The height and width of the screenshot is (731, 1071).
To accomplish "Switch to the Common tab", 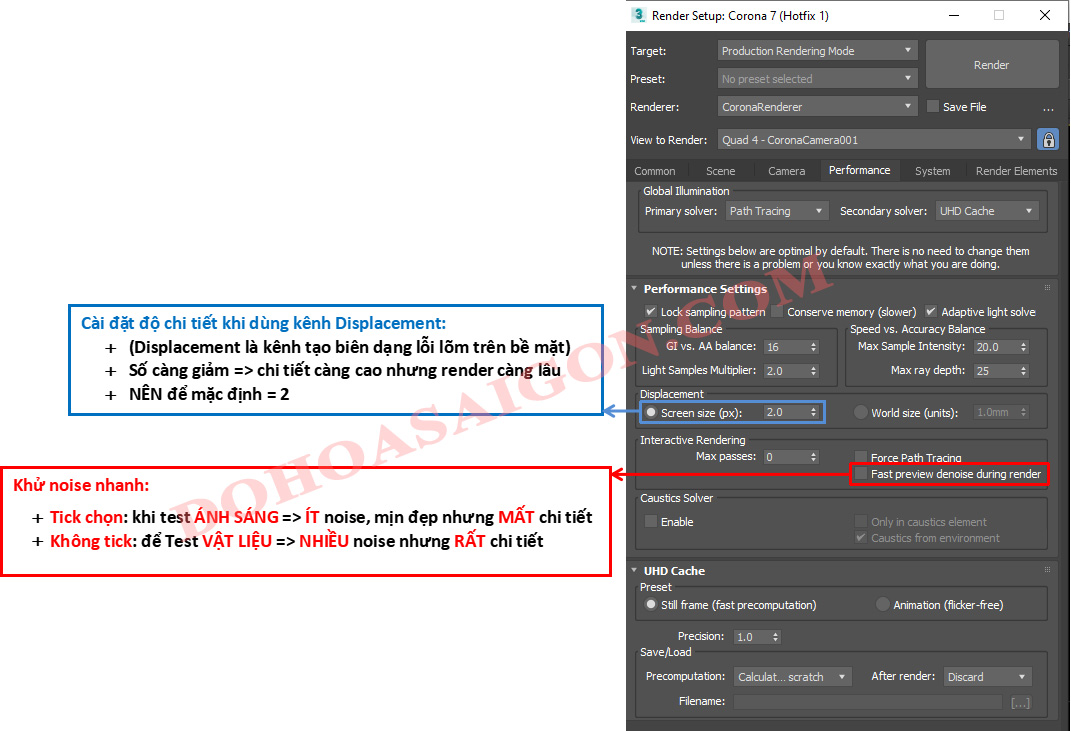I will point(656,170).
